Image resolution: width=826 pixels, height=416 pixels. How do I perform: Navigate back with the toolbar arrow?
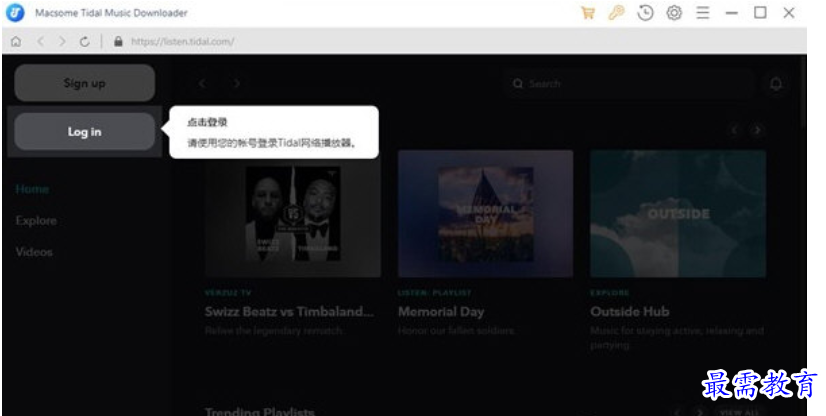[40, 41]
